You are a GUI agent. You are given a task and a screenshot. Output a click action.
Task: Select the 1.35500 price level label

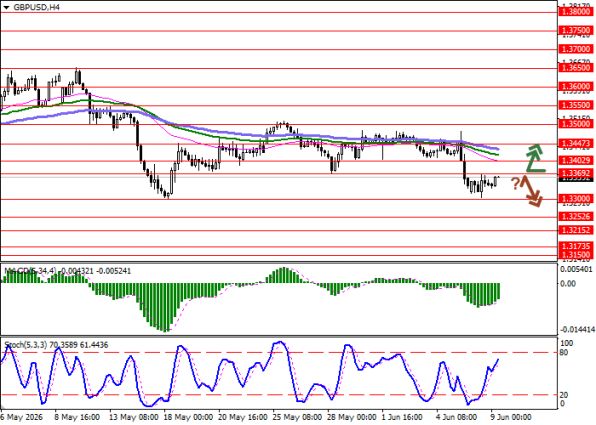pyautogui.click(x=576, y=105)
